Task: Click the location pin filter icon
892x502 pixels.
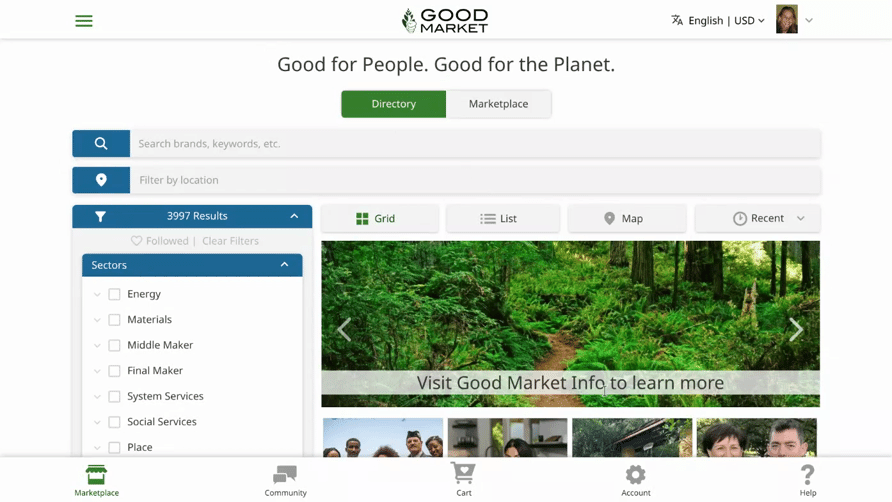Action: (101, 180)
